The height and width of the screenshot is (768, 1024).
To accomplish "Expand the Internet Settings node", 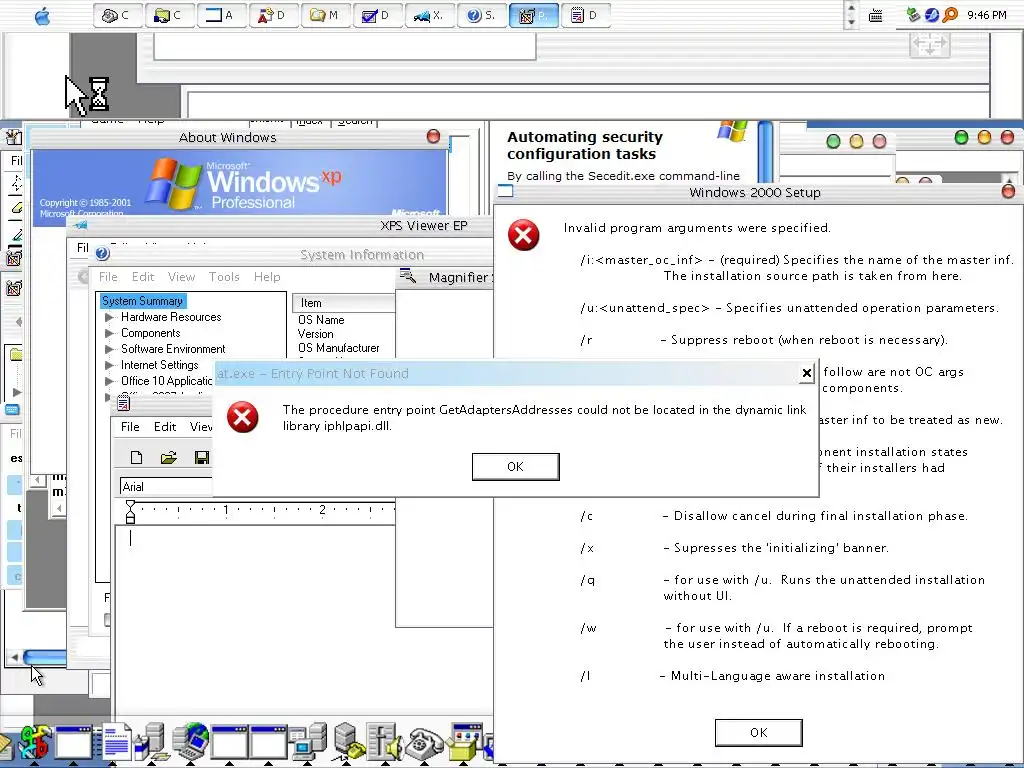I will coord(110,365).
